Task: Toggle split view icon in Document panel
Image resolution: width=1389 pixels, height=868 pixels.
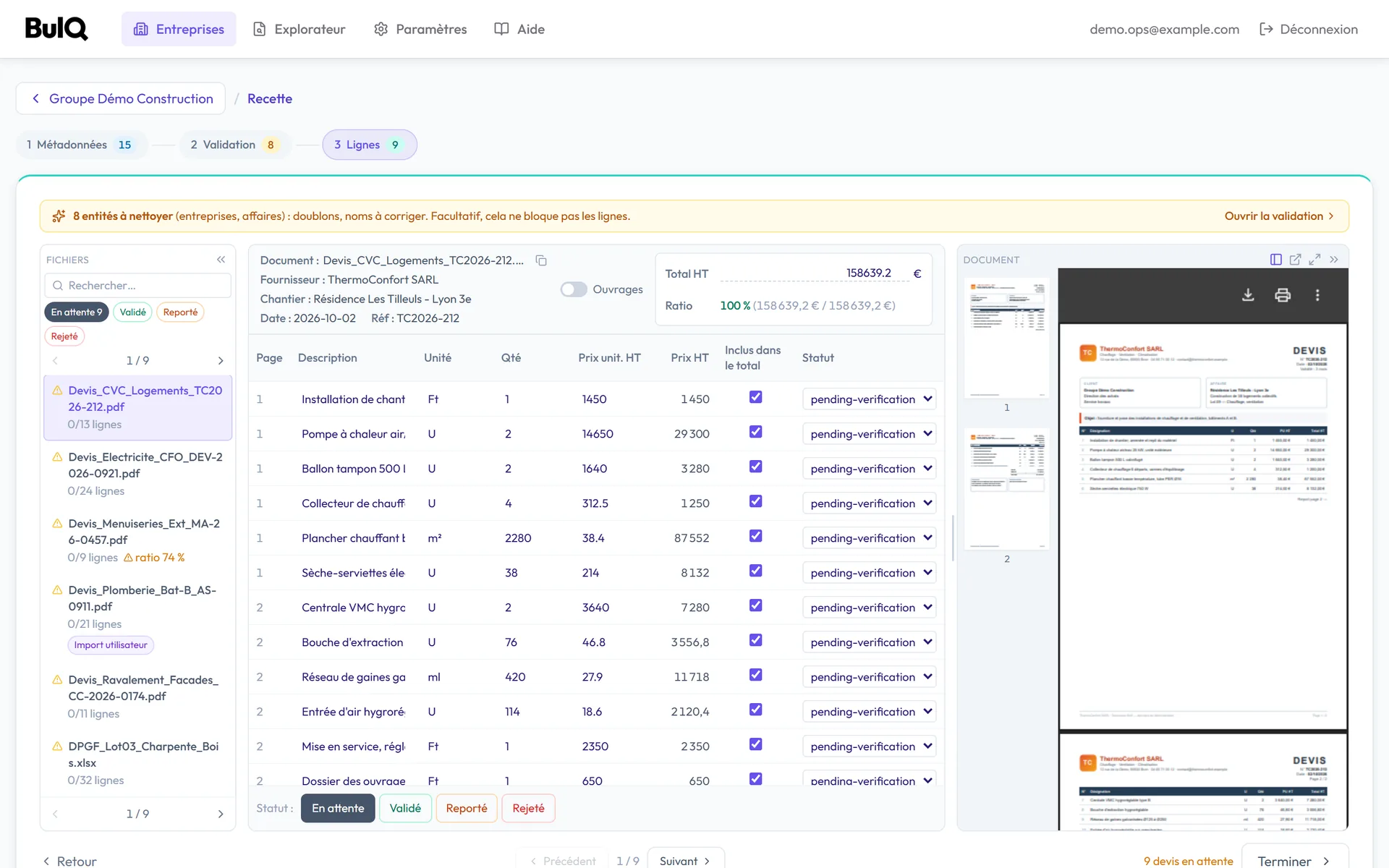Action: pyautogui.click(x=1276, y=260)
